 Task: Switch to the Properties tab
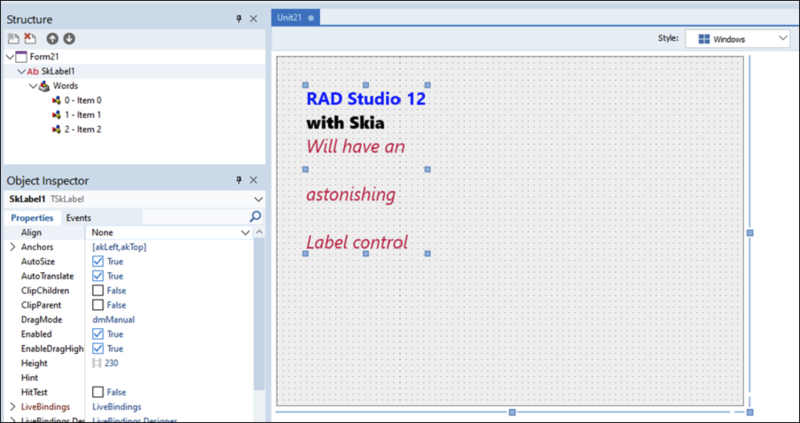point(32,218)
